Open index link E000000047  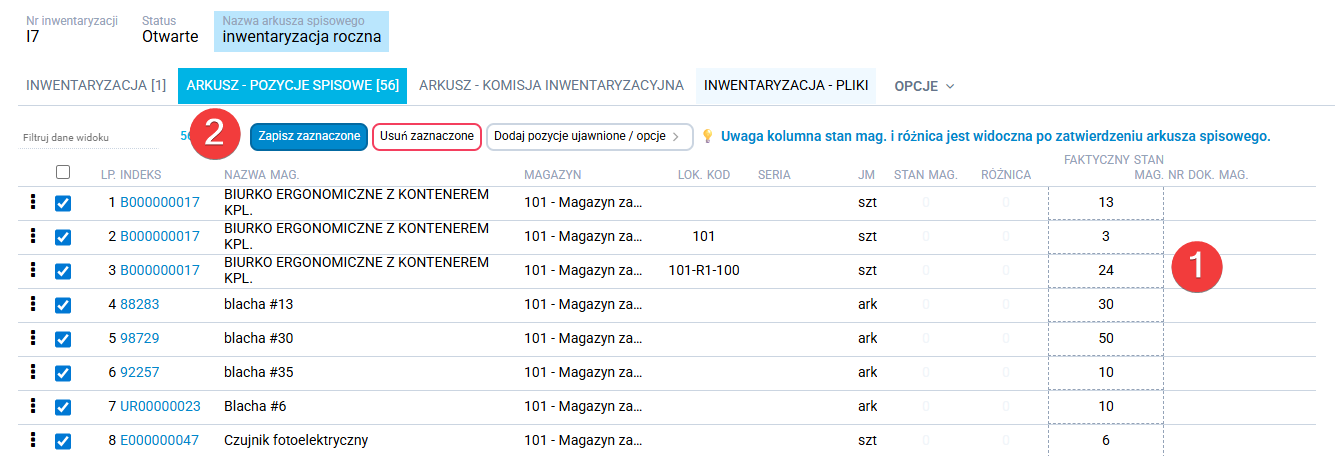pos(160,440)
